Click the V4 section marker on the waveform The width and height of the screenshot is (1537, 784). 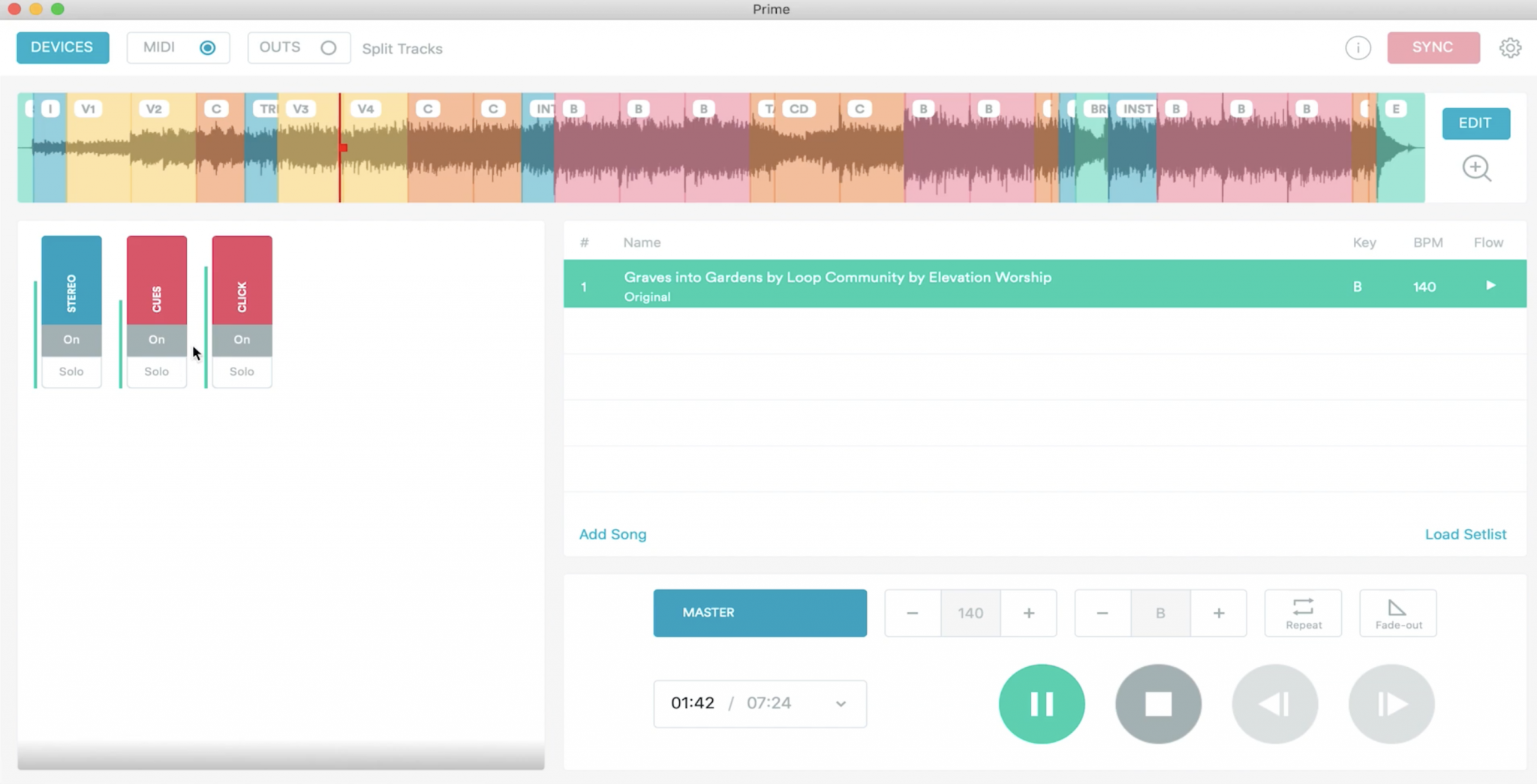click(365, 108)
